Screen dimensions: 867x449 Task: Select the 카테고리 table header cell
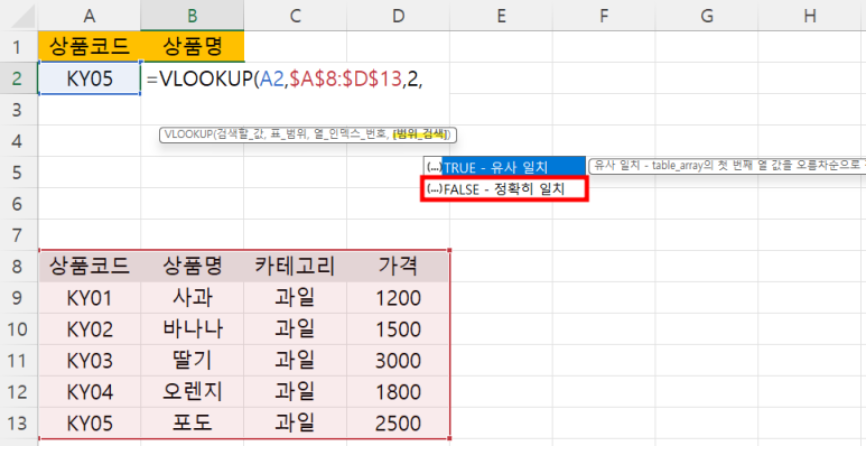coord(295,266)
